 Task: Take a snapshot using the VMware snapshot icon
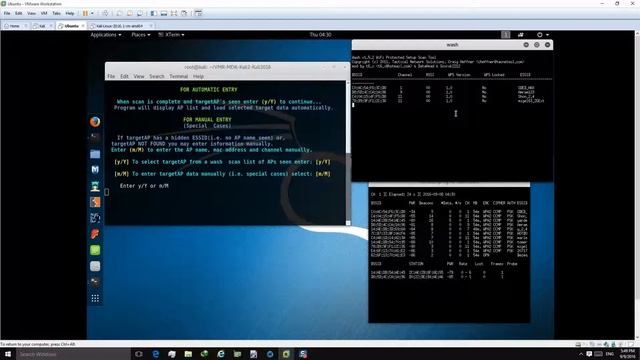tap(120, 13)
